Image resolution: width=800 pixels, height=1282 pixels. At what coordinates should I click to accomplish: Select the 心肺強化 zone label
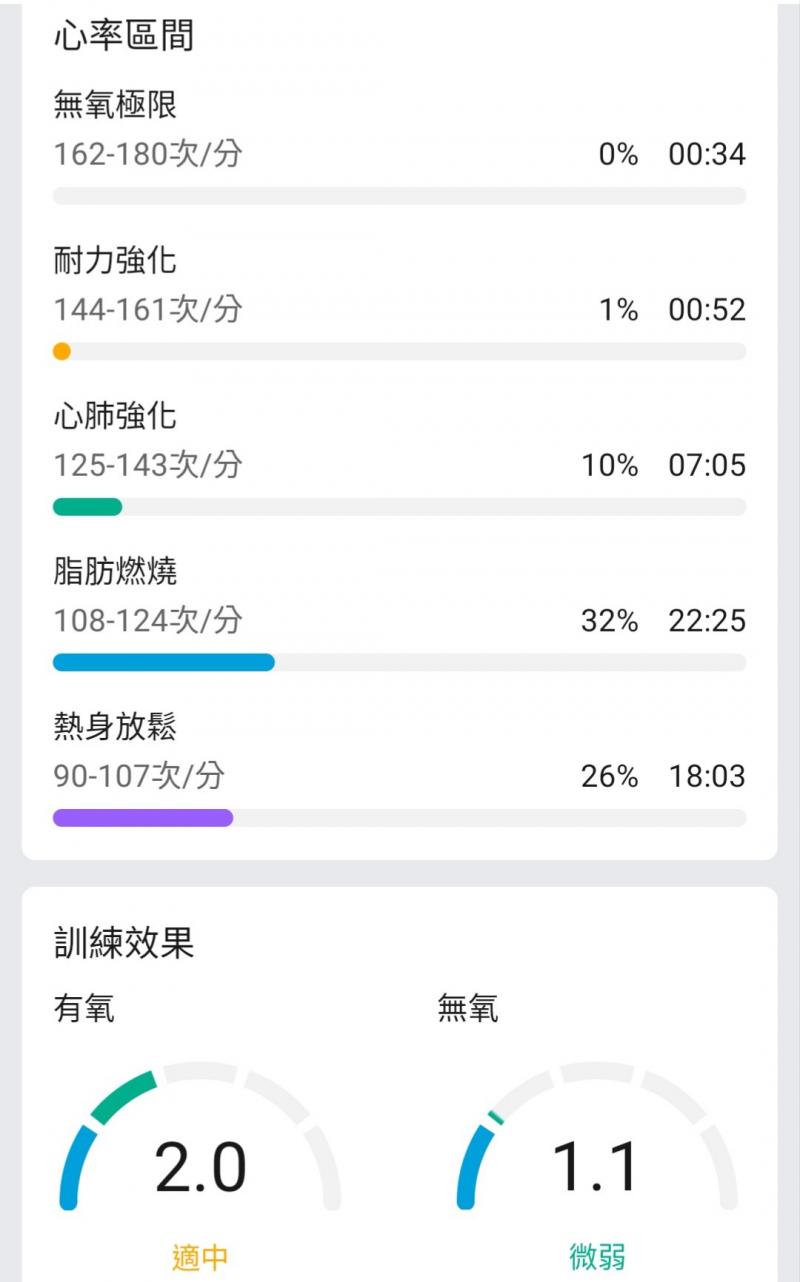[x=115, y=416]
